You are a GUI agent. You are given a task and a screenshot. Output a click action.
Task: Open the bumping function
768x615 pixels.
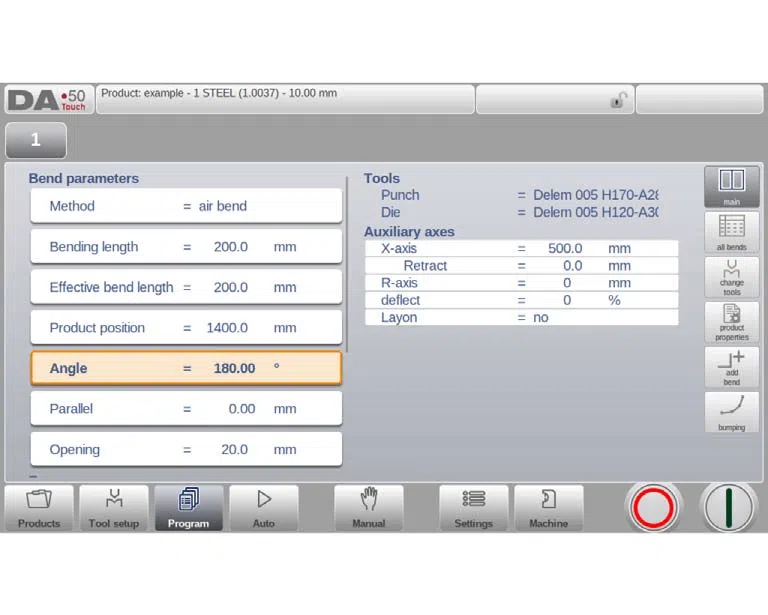click(x=732, y=413)
